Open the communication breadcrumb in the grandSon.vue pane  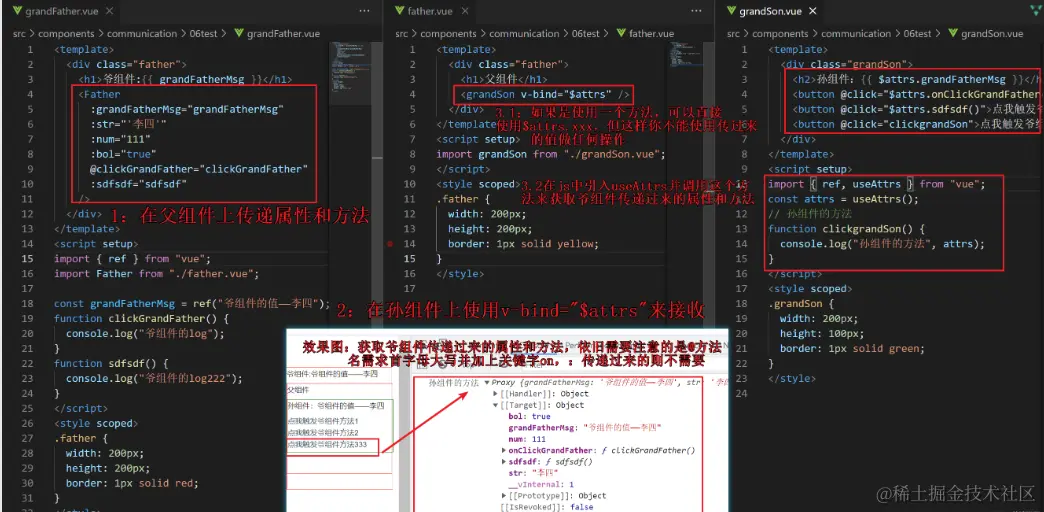click(x=856, y=34)
